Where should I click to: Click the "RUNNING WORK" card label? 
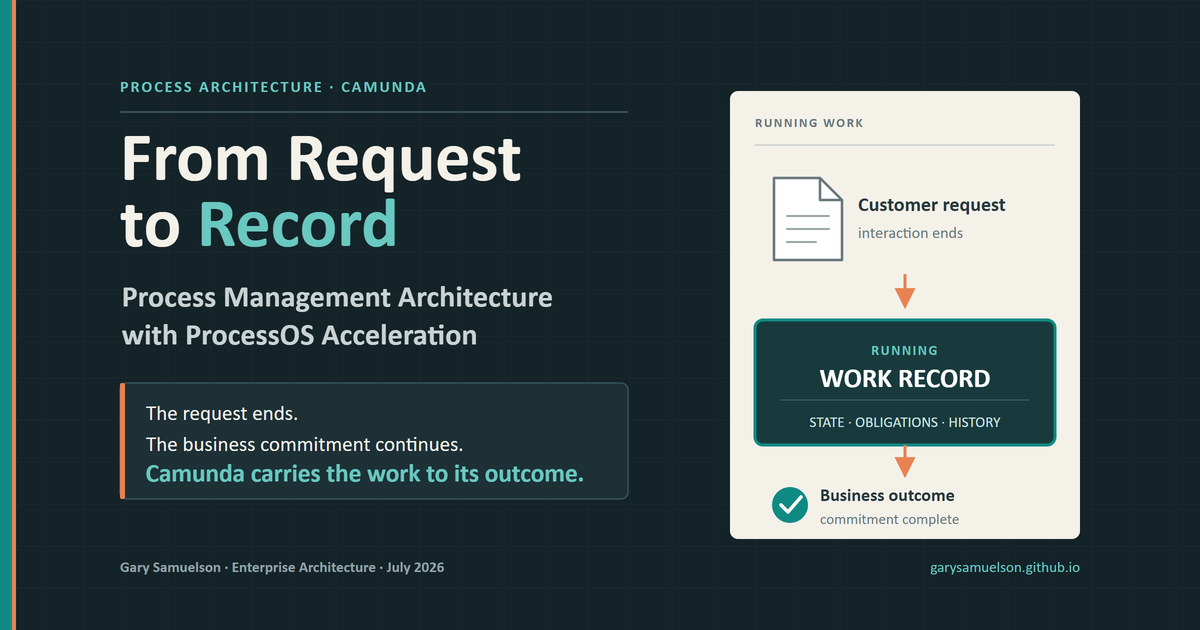click(809, 123)
